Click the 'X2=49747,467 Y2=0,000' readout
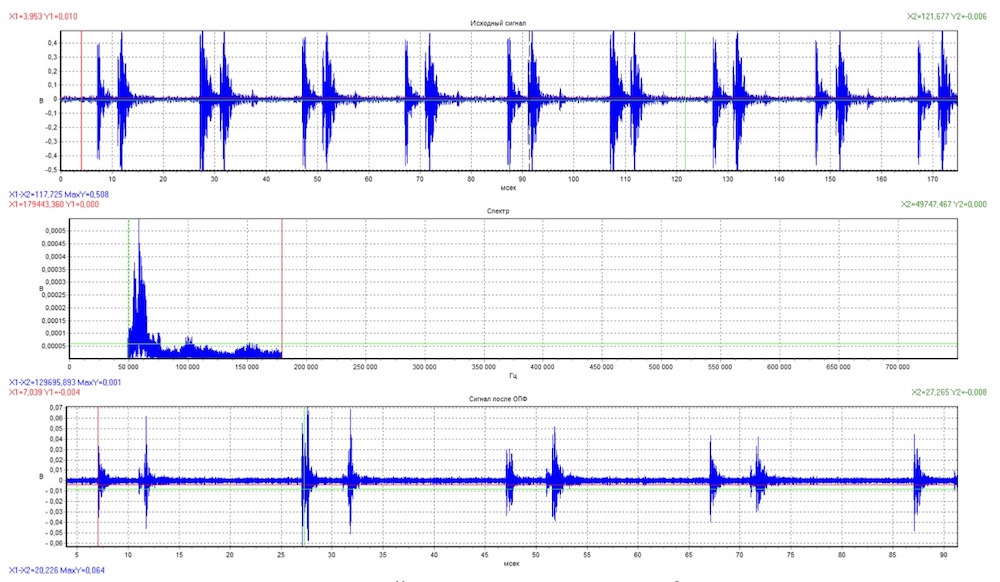This screenshot has height=582, width=1000. [x=944, y=205]
